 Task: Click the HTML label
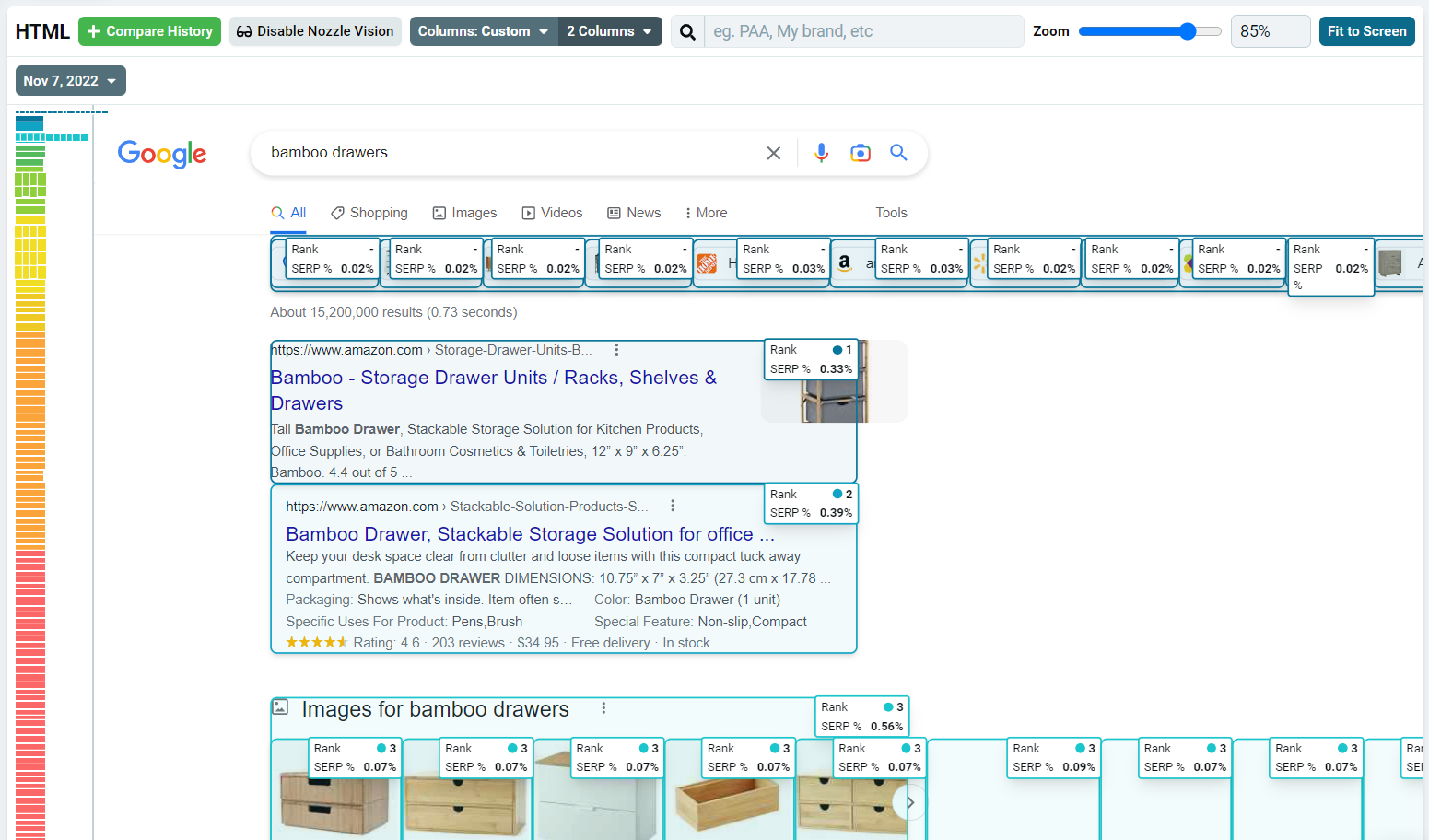42,31
